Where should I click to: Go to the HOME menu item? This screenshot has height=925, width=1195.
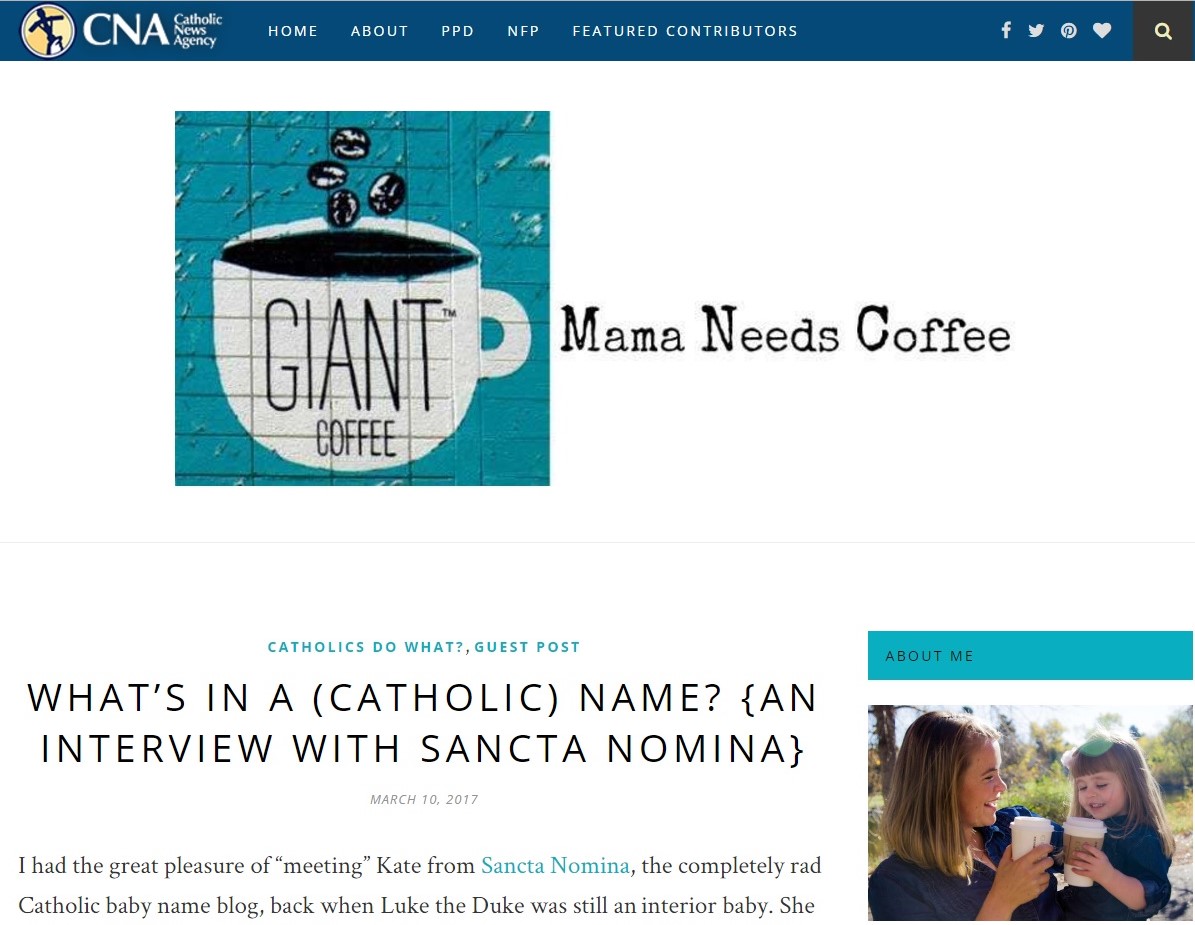coord(293,31)
